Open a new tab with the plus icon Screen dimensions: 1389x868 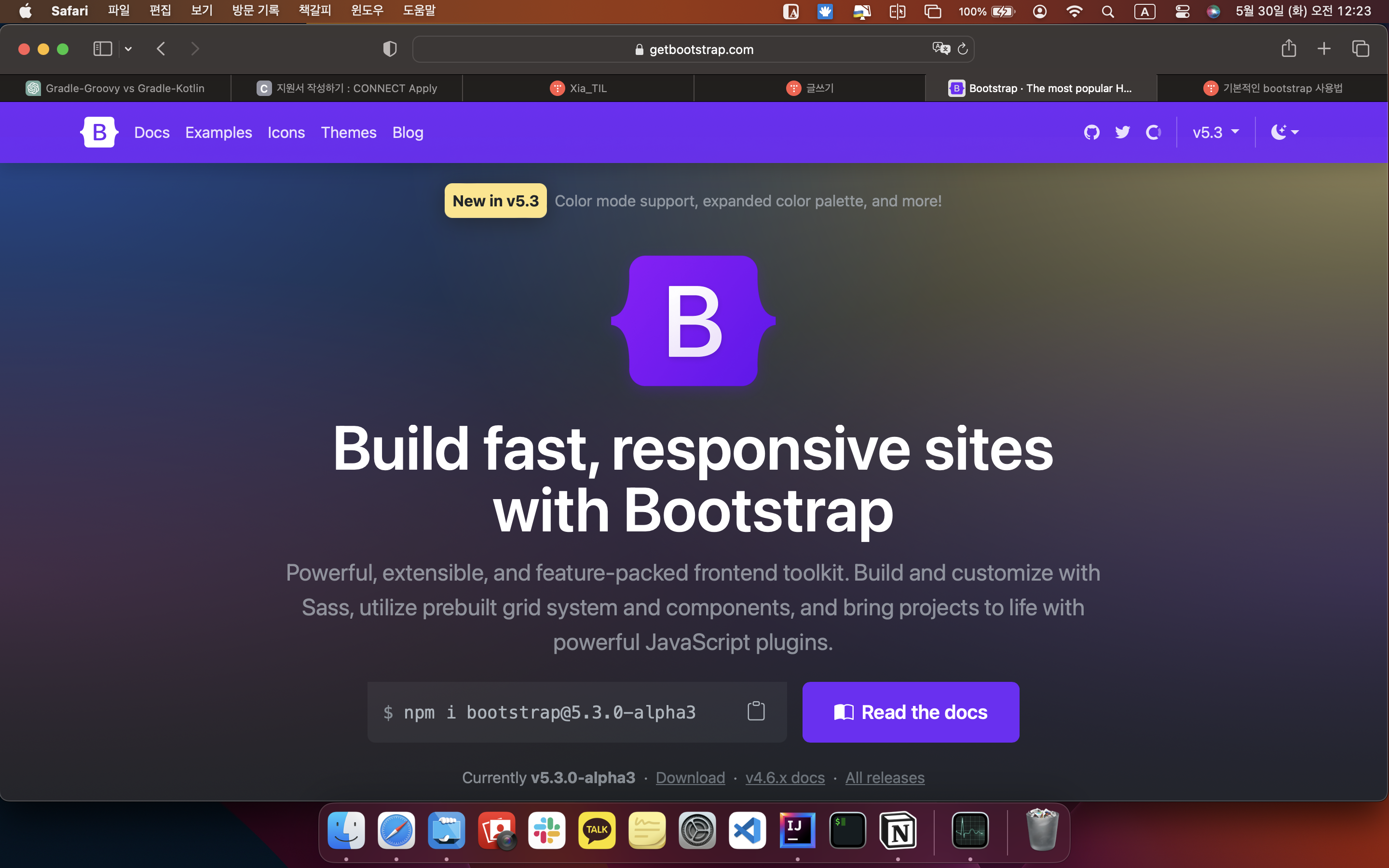click(1323, 49)
